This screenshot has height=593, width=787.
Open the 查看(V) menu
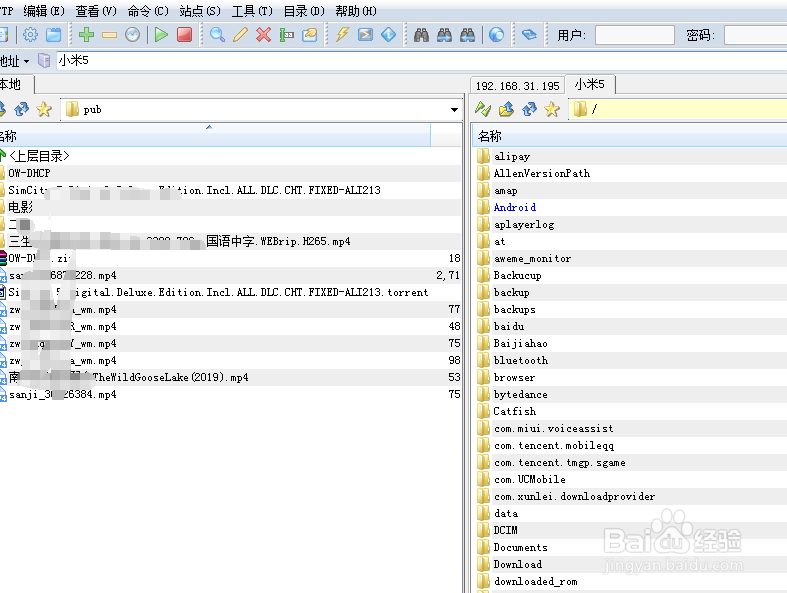click(96, 11)
